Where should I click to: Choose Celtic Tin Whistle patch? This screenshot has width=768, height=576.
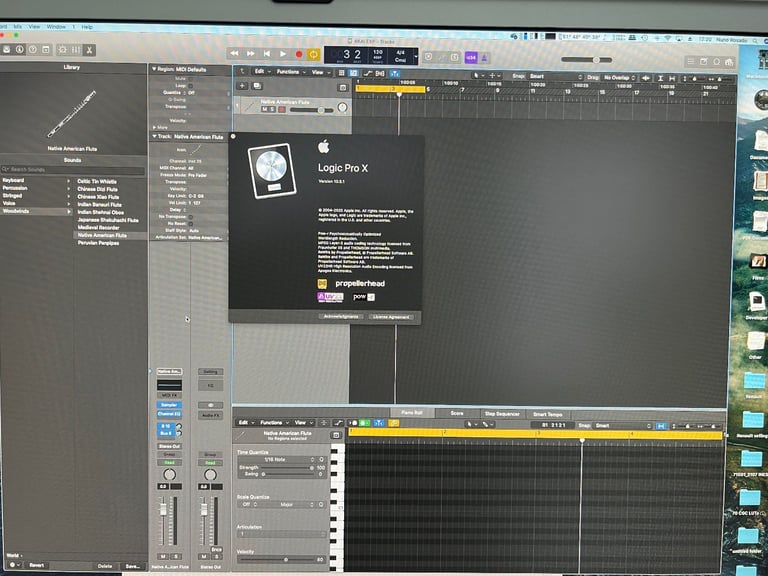click(97, 181)
